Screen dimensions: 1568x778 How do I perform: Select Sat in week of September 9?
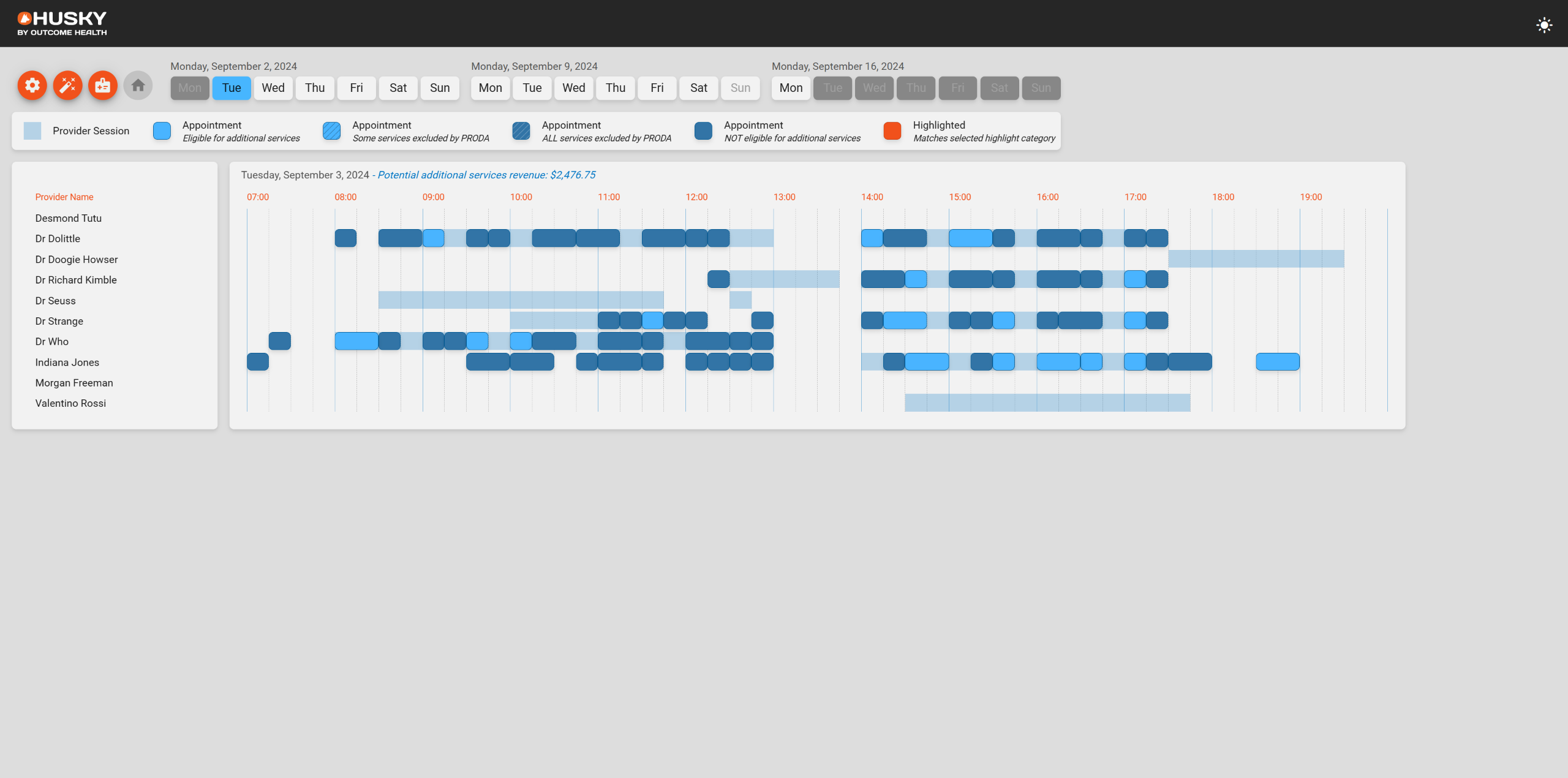point(699,88)
